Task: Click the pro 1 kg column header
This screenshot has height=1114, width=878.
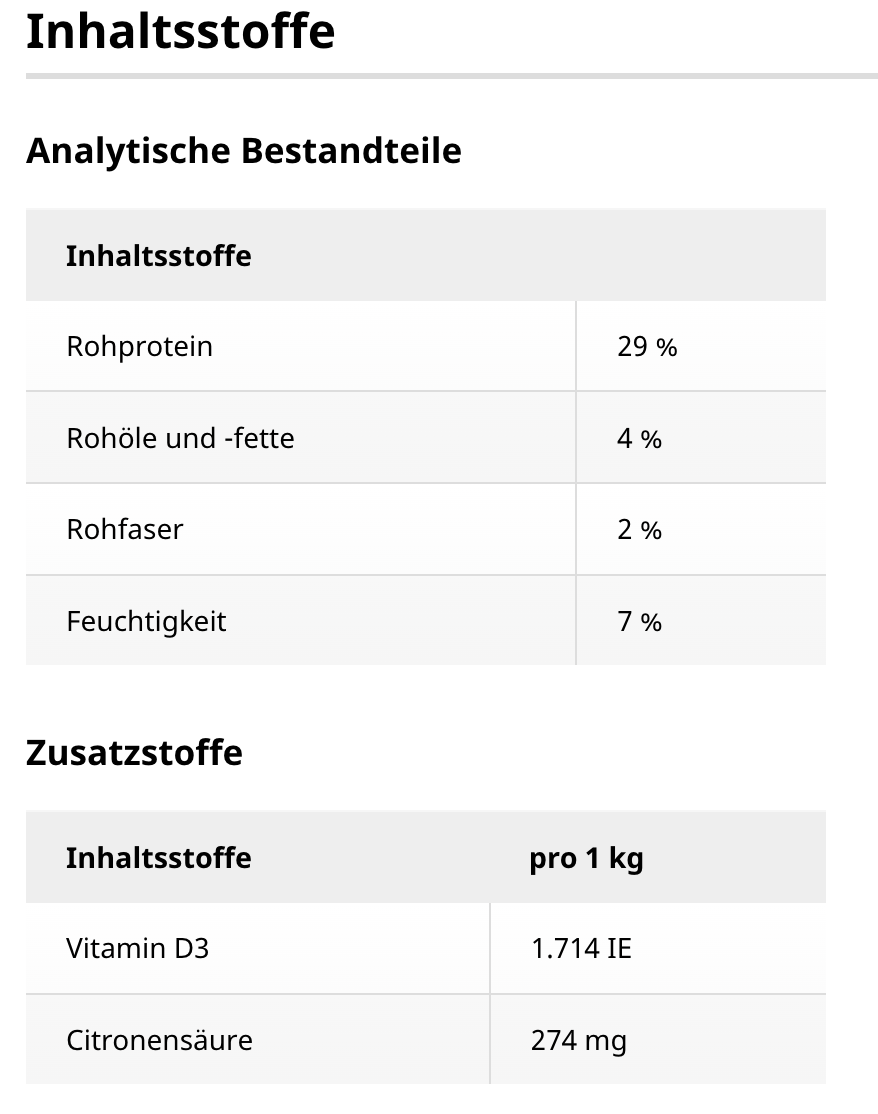Action: [x=586, y=858]
